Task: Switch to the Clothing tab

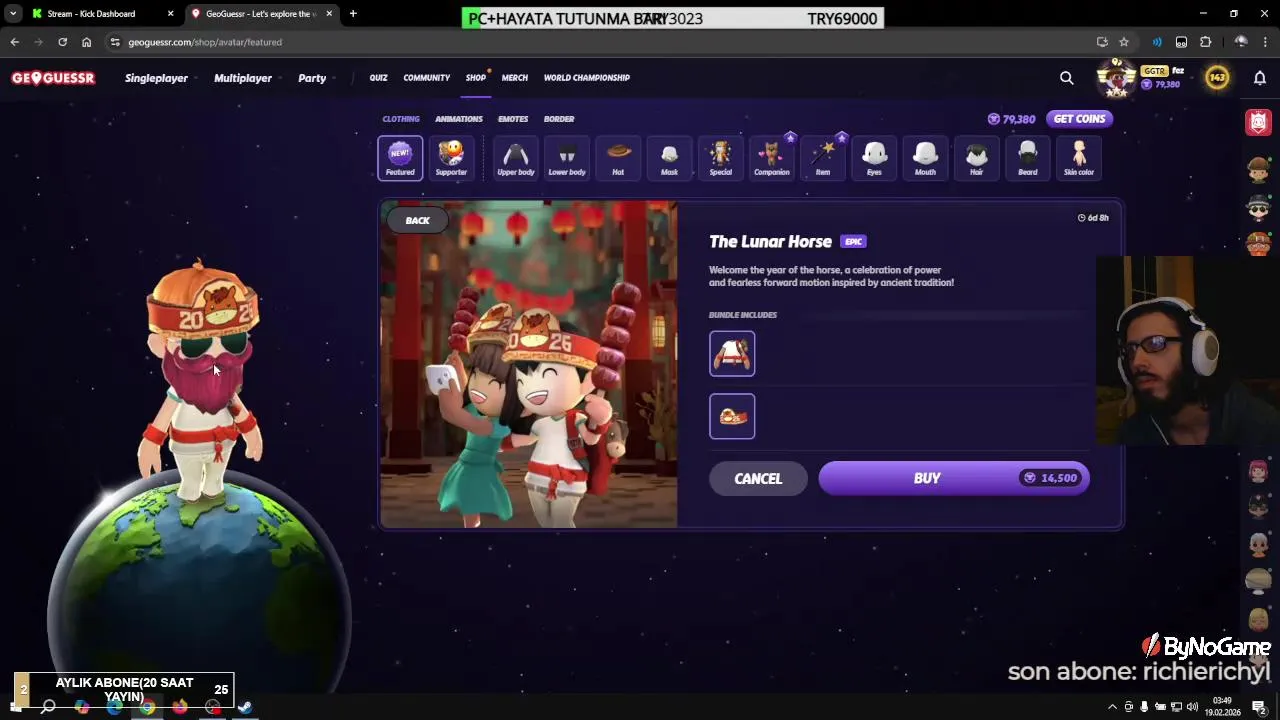Action: point(401,119)
